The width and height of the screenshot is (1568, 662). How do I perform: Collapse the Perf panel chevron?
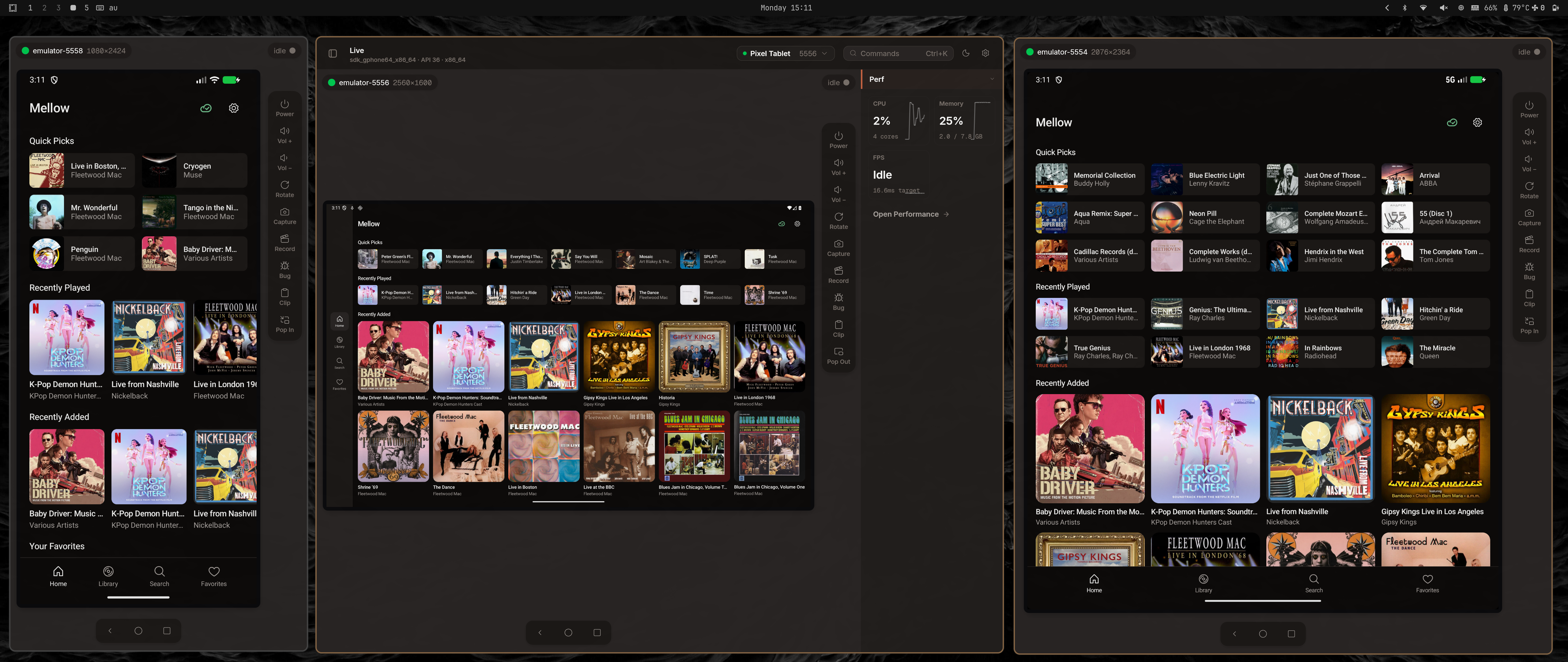point(992,79)
